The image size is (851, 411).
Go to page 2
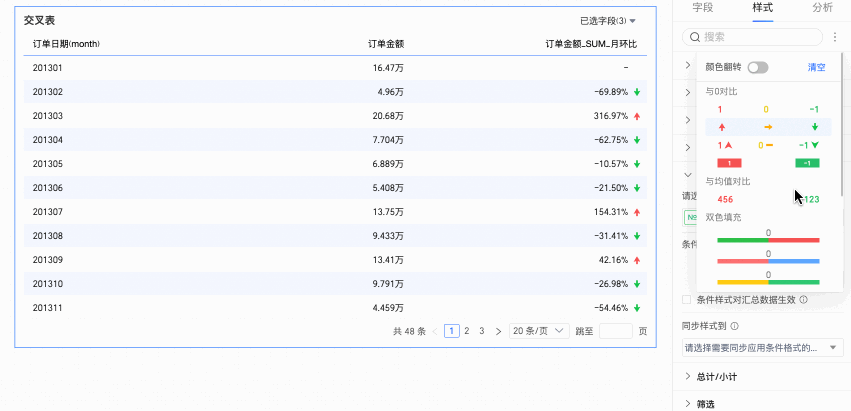pos(467,331)
